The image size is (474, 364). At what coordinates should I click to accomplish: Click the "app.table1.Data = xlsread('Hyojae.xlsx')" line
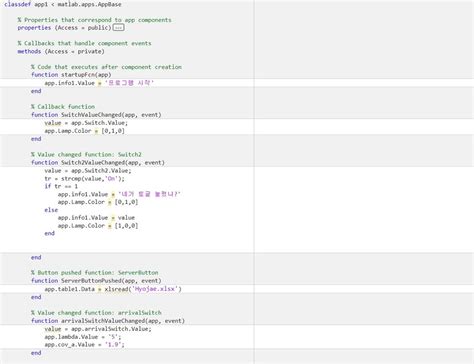coord(113,289)
